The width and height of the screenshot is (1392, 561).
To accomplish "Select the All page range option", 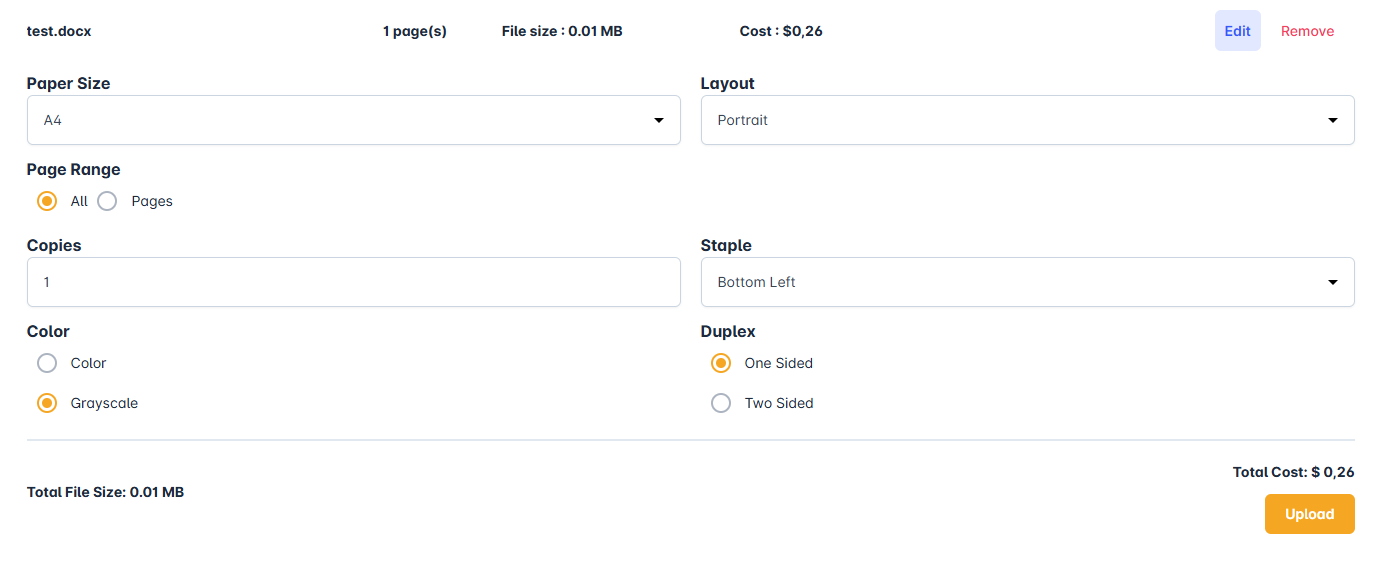I will [47, 201].
